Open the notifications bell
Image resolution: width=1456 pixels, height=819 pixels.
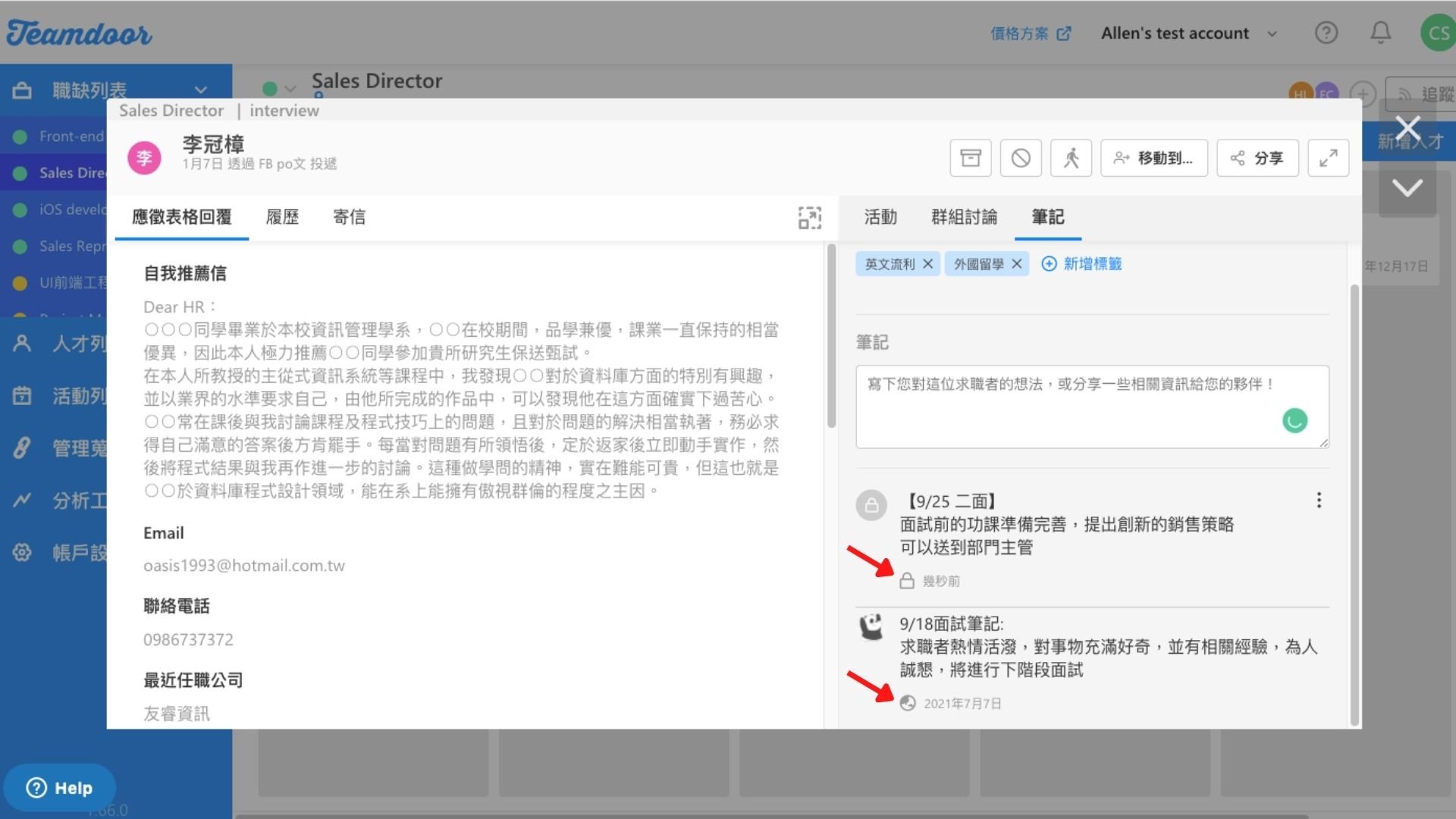(x=1380, y=33)
